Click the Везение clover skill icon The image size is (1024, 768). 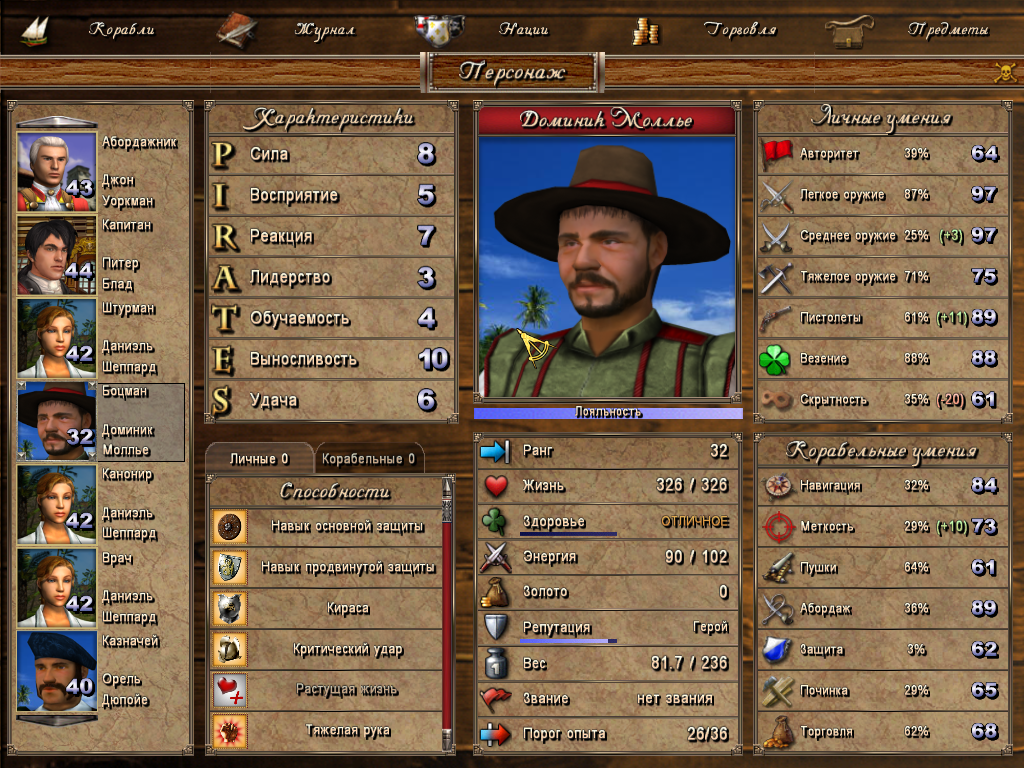(x=775, y=359)
